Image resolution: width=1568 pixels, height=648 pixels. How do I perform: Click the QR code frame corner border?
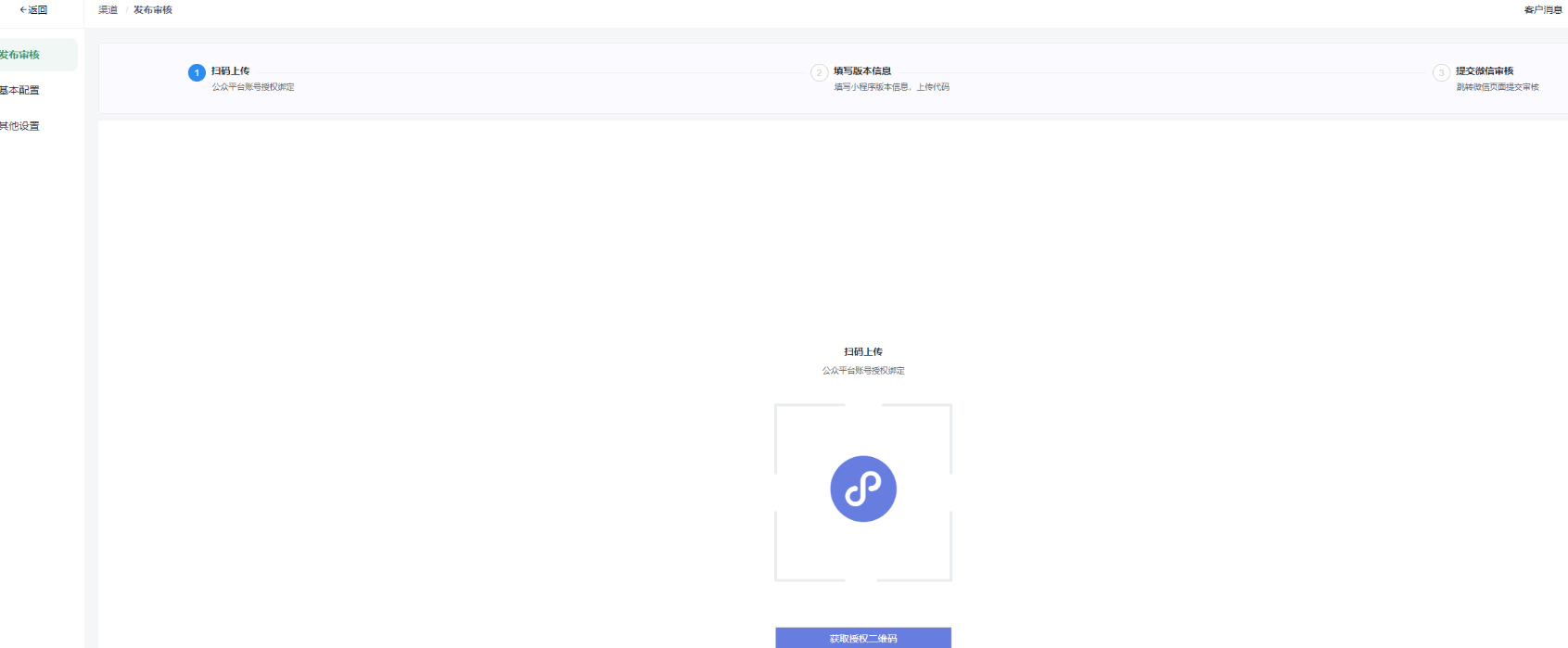point(777,406)
